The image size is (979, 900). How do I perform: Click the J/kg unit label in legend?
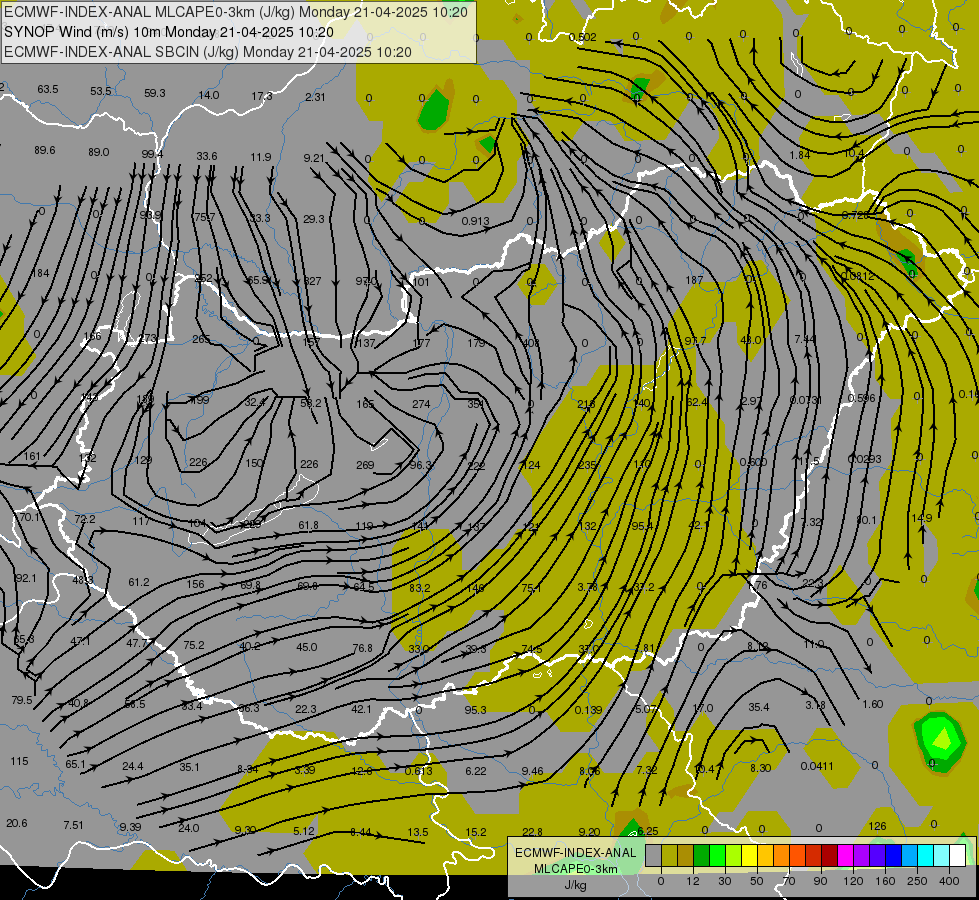tap(575, 885)
